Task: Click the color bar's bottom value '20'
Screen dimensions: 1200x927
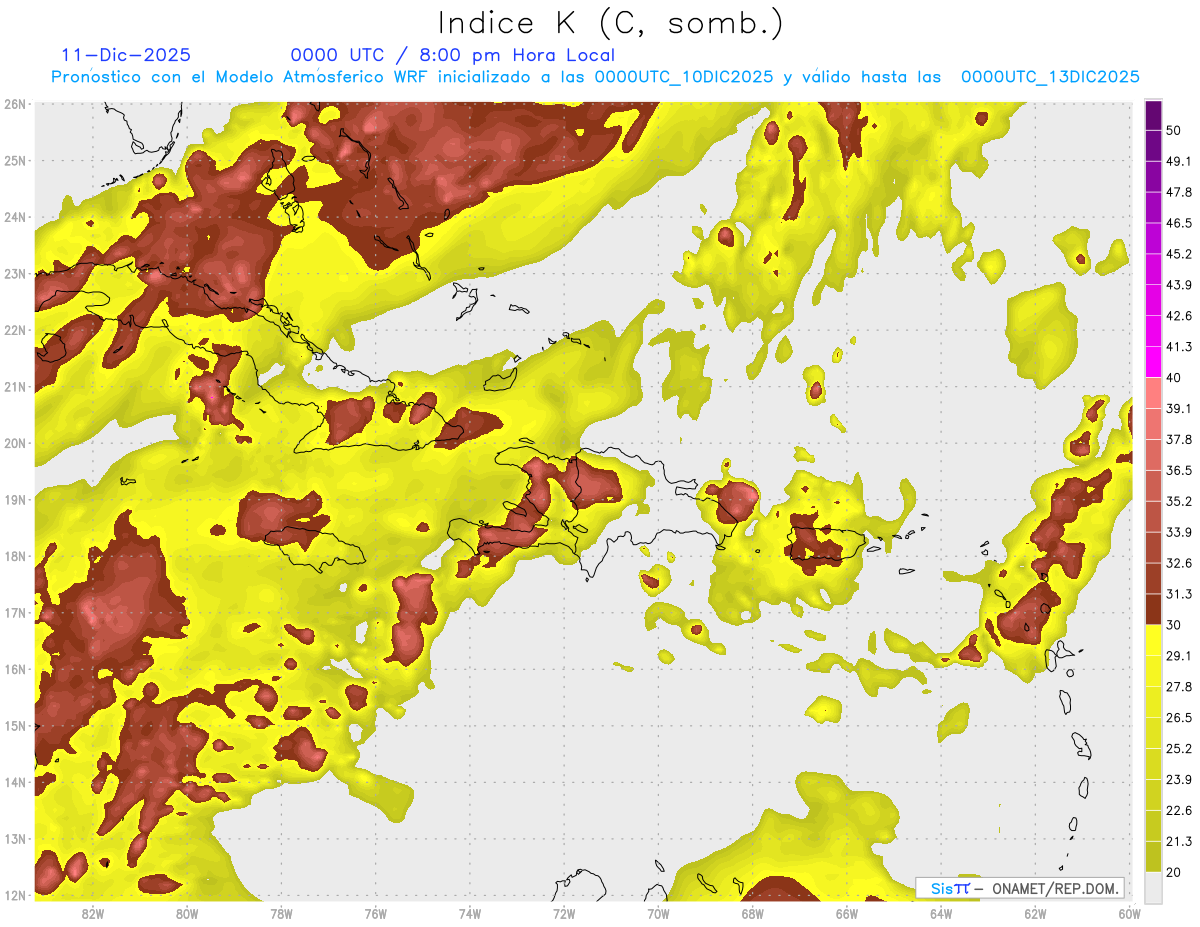Action: 1174,872
